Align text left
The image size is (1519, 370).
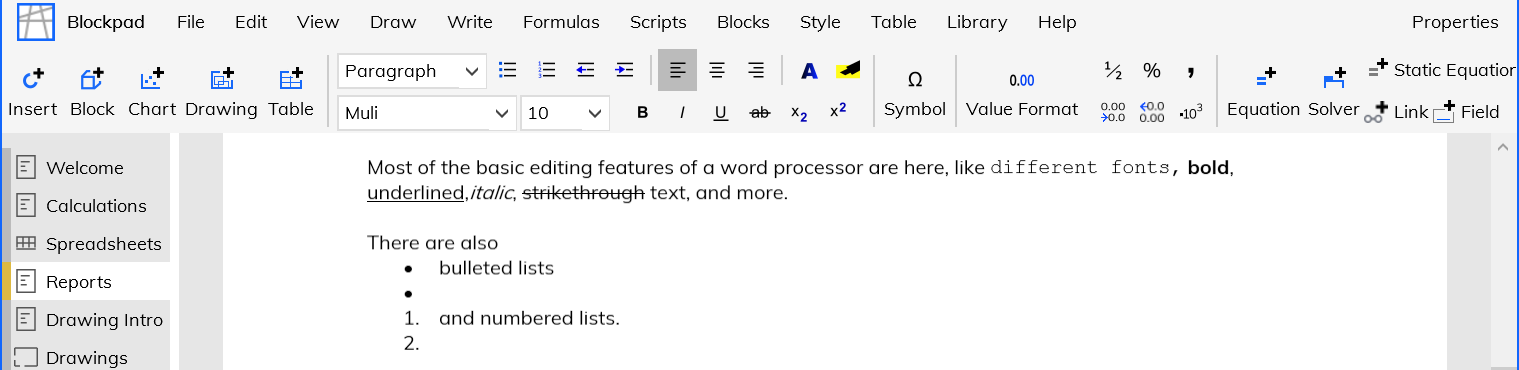coord(677,70)
